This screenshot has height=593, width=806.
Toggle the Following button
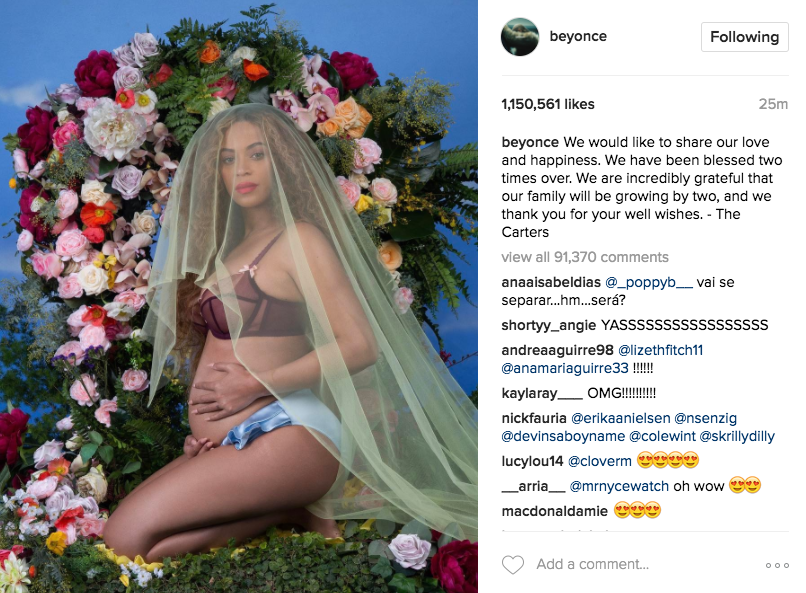(744, 37)
